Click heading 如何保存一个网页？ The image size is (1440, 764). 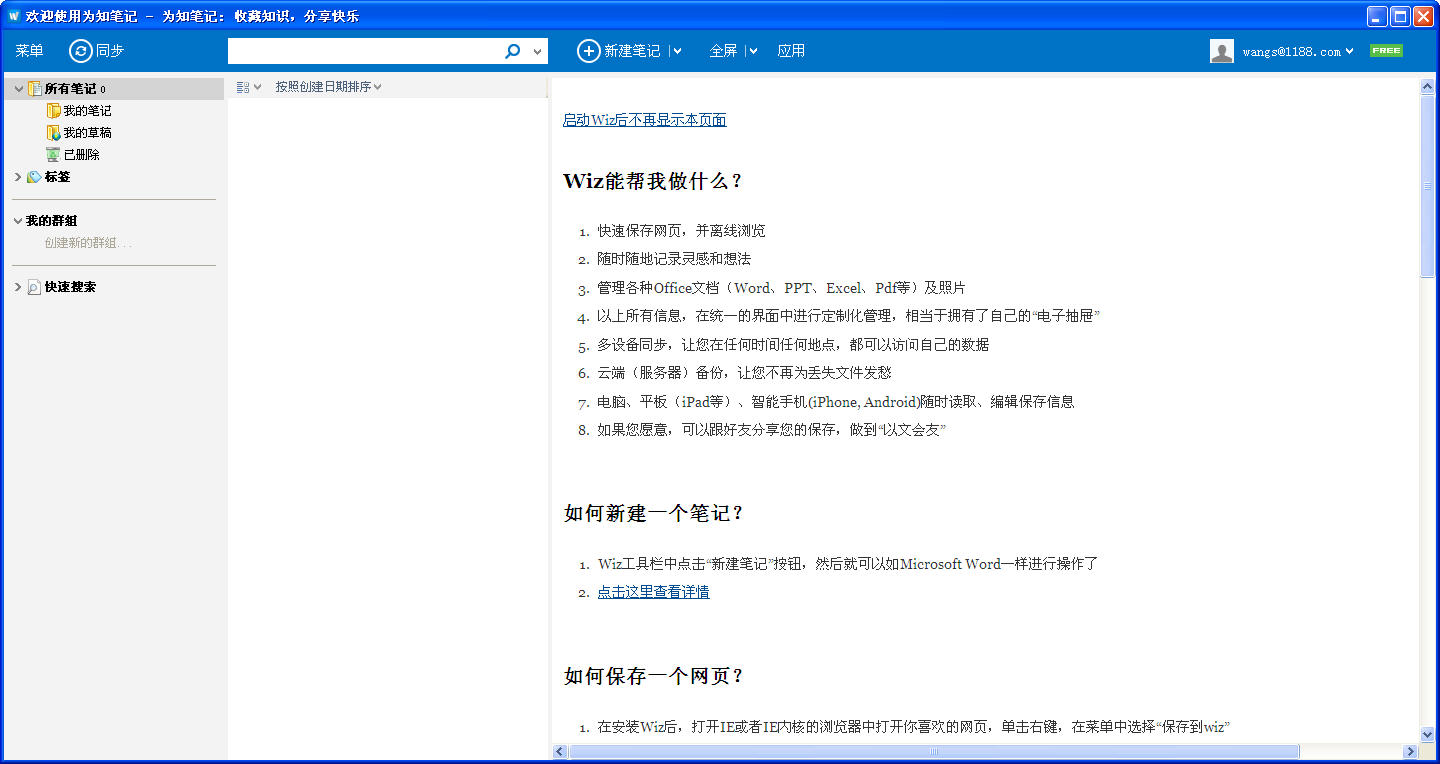654,676
